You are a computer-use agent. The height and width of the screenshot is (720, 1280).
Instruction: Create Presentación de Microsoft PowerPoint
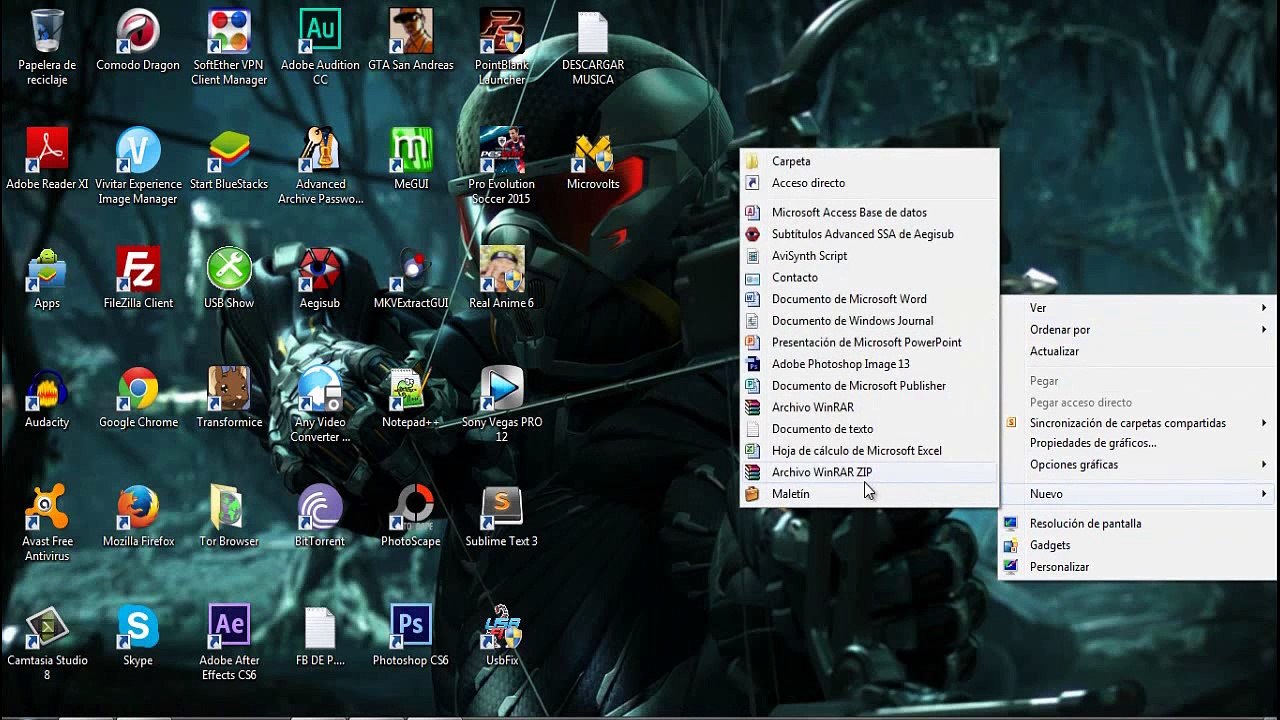pos(869,343)
